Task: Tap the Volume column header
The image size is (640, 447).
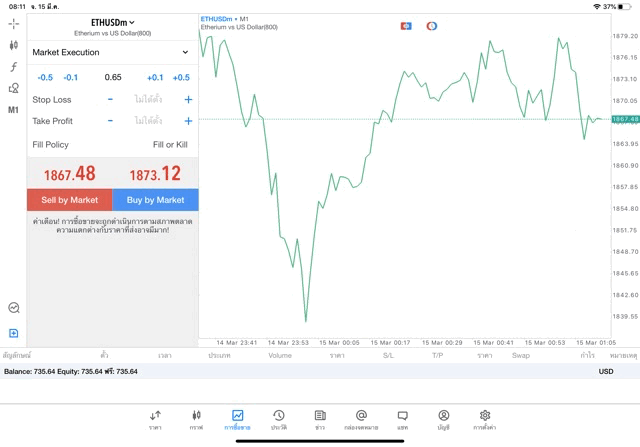Action: tap(280, 356)
